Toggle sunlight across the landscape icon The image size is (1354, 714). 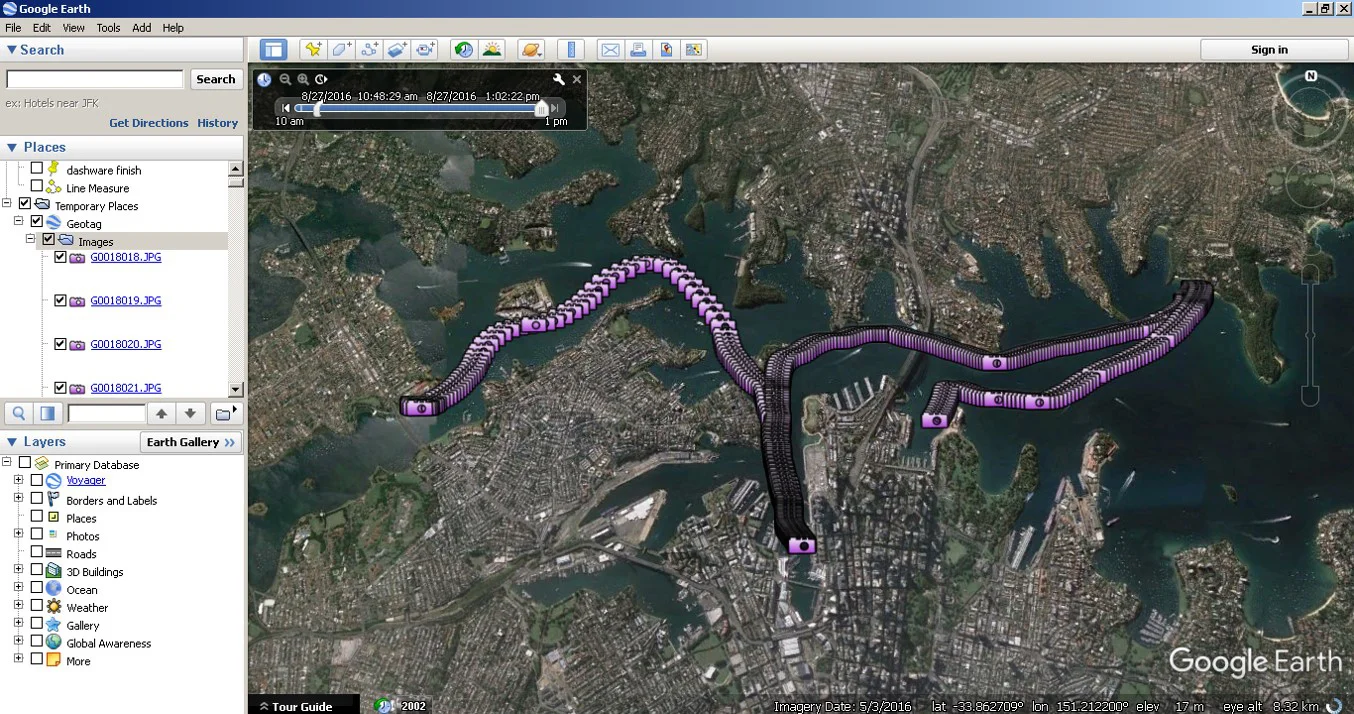pos(491,49)
